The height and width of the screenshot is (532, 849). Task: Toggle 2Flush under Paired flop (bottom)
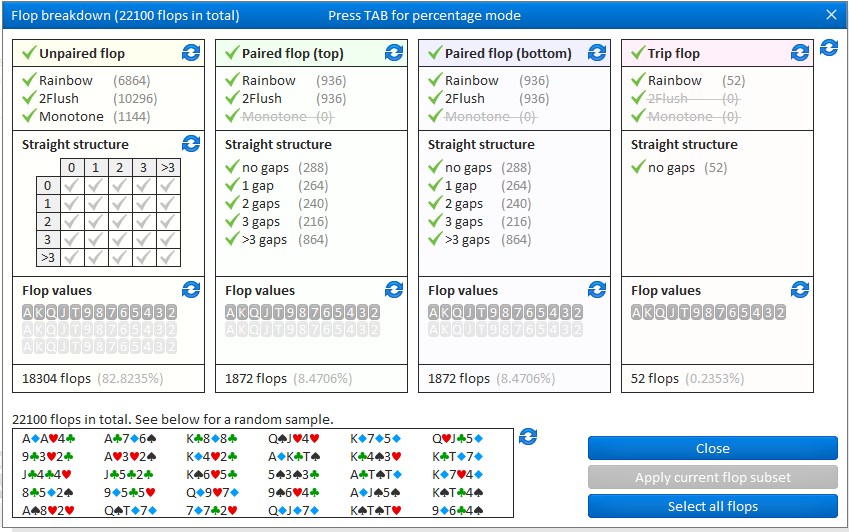point(435,99)
